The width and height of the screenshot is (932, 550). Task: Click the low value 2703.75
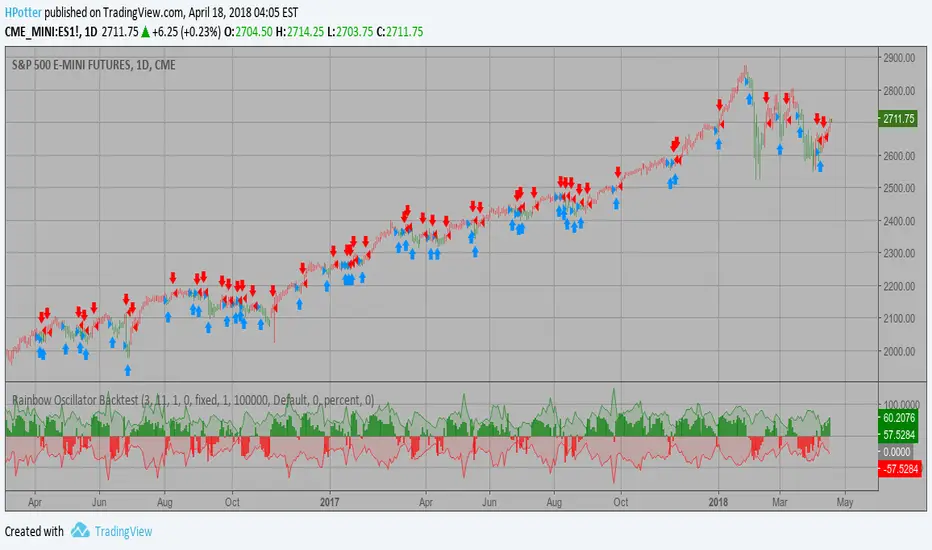(x=354, y=32)
